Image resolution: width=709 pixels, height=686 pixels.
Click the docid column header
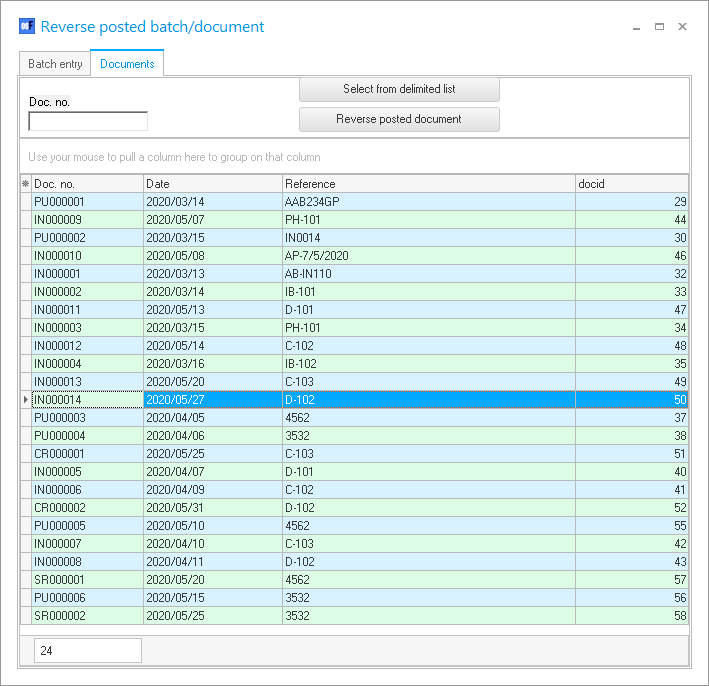point(631,184)
